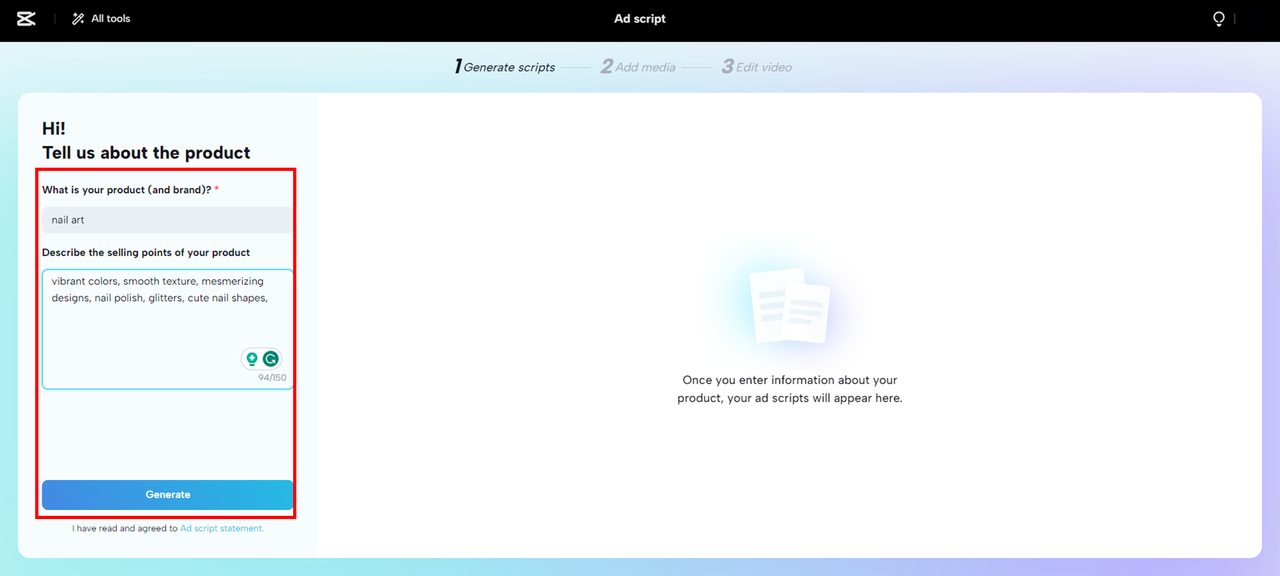This screenshot has height=576, width=1280.
Task: Open the All tools magic wand icon
Action: [x=77, y=18]
